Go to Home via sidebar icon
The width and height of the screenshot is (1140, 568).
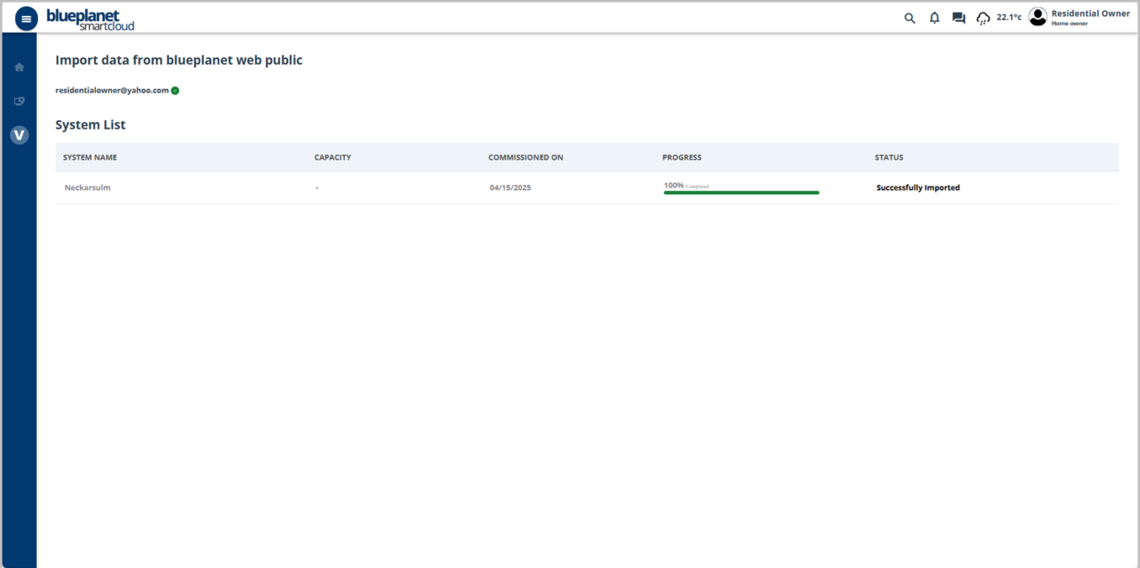(19, 67)
